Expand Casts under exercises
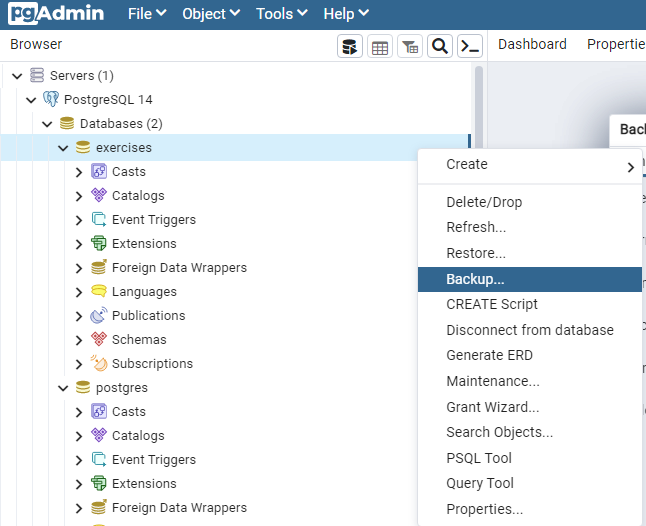 tap(79, 172)
